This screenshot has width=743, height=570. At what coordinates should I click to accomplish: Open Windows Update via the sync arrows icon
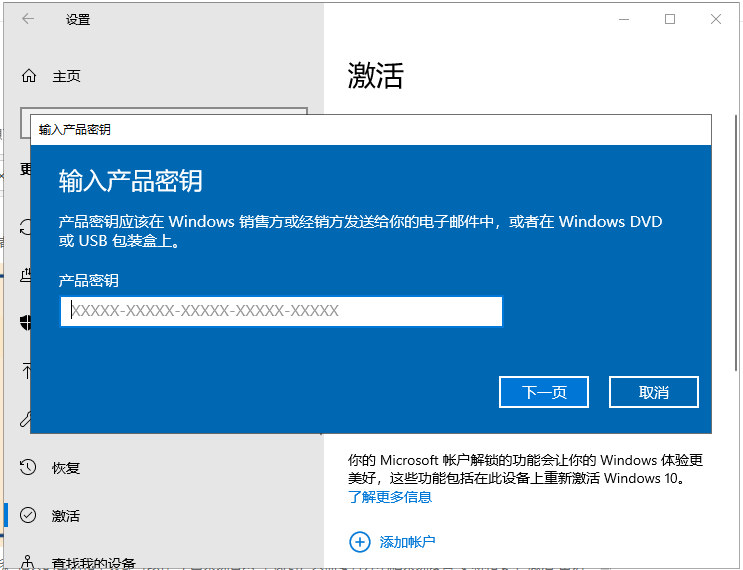click(26, 227)
